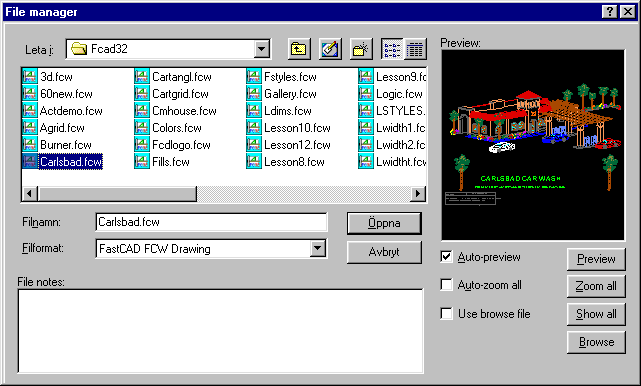641x386 pixels.
Task: Click the 3d.fcw file icon
Action: 30,76
